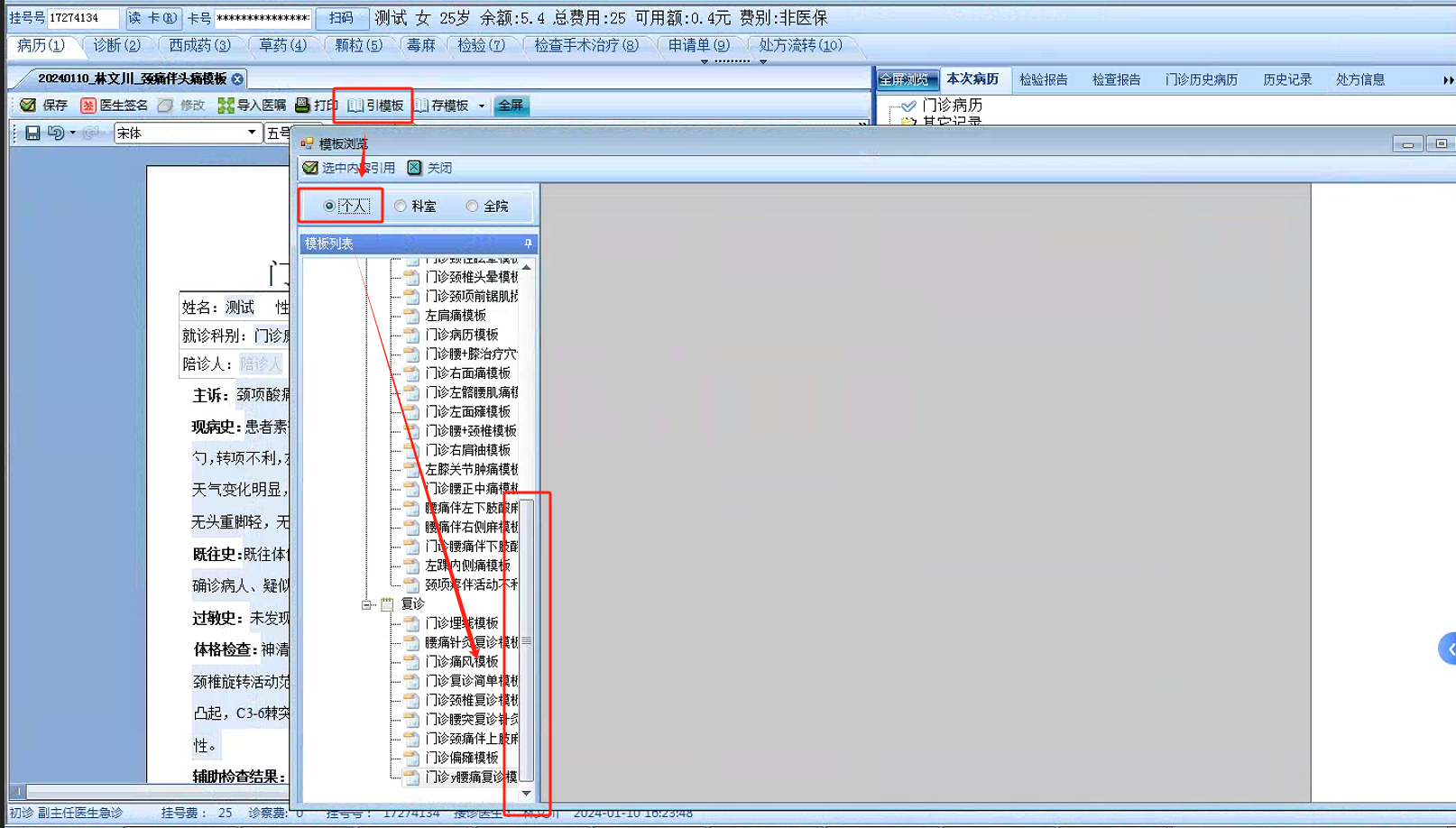Switch to the 处方流转(10) tab
The image size is (1456, 828).
(x=800, y=45)
